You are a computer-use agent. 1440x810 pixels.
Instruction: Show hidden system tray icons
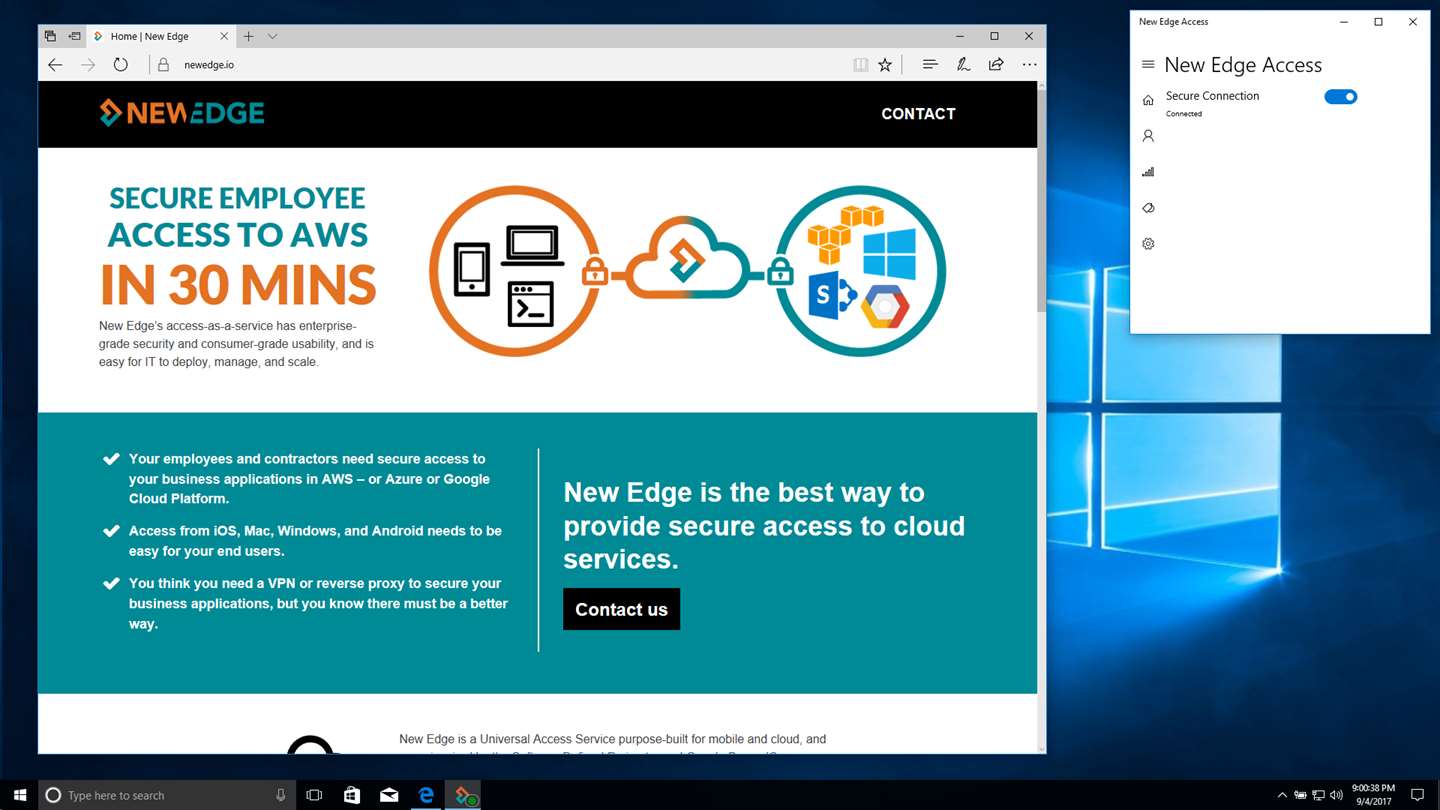coord(1282,795)
